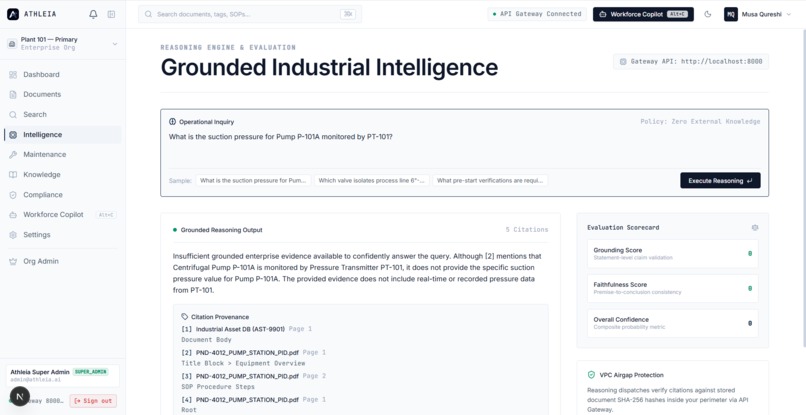Click the Knowledge book icon
This screenshot has height=415, width=806.
(x=13, y=175)
